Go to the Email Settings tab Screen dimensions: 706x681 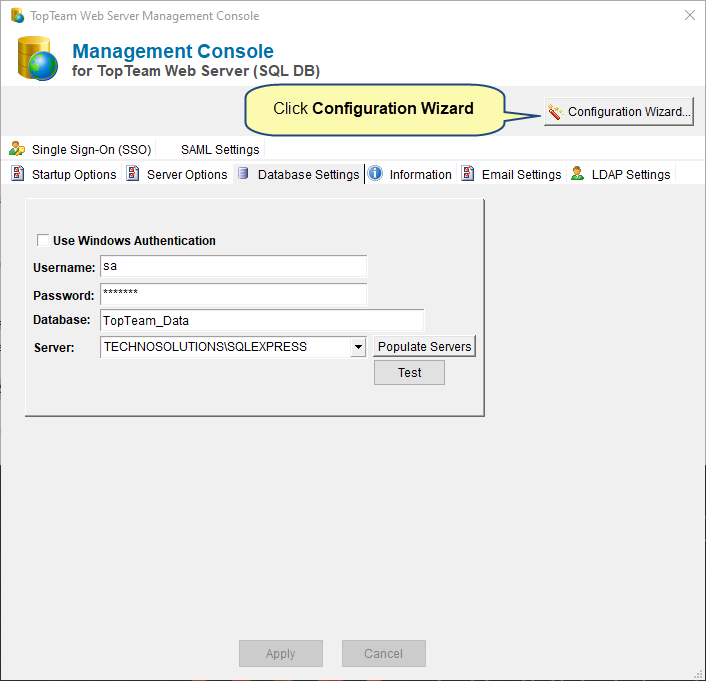[511, 174]
